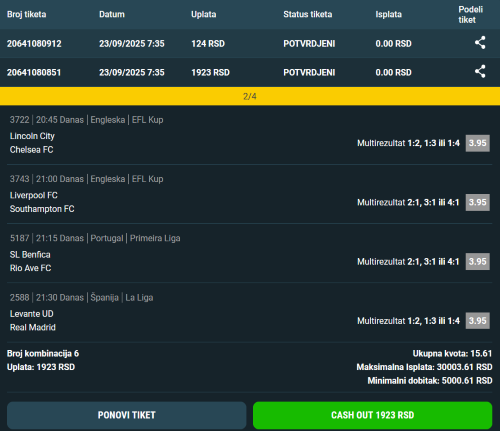Share ticket 20641080851 via share icon
500x431 pixels.
coord(480,72)
